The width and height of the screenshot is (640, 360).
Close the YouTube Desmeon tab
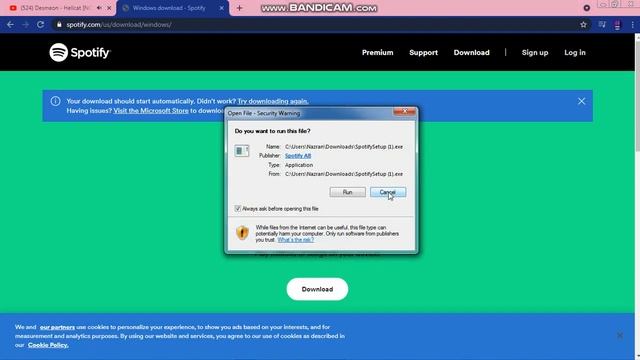click(x=109, y=8)
